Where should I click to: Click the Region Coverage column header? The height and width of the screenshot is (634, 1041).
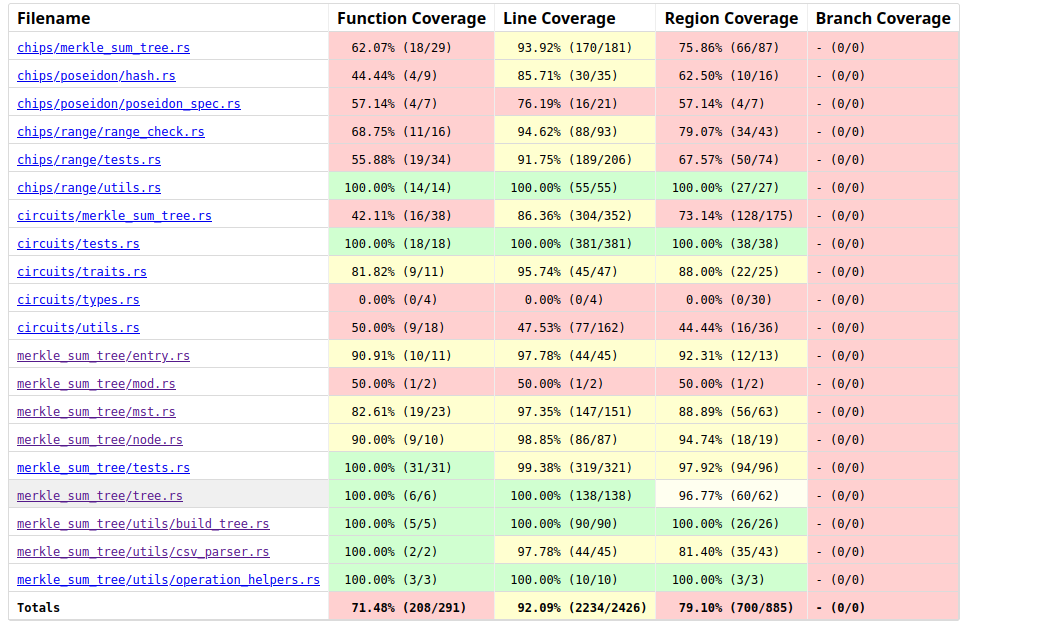click(x=731, y=19)
